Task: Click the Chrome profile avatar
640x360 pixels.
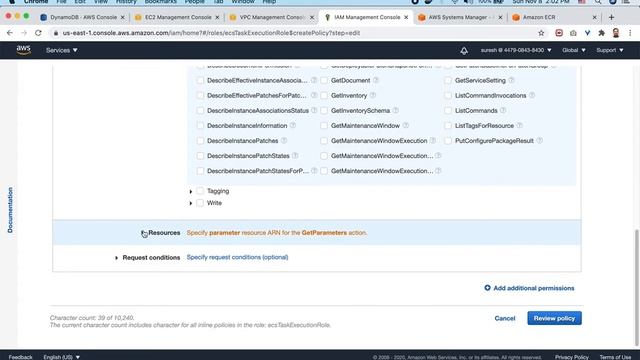Action: point(616,33)
